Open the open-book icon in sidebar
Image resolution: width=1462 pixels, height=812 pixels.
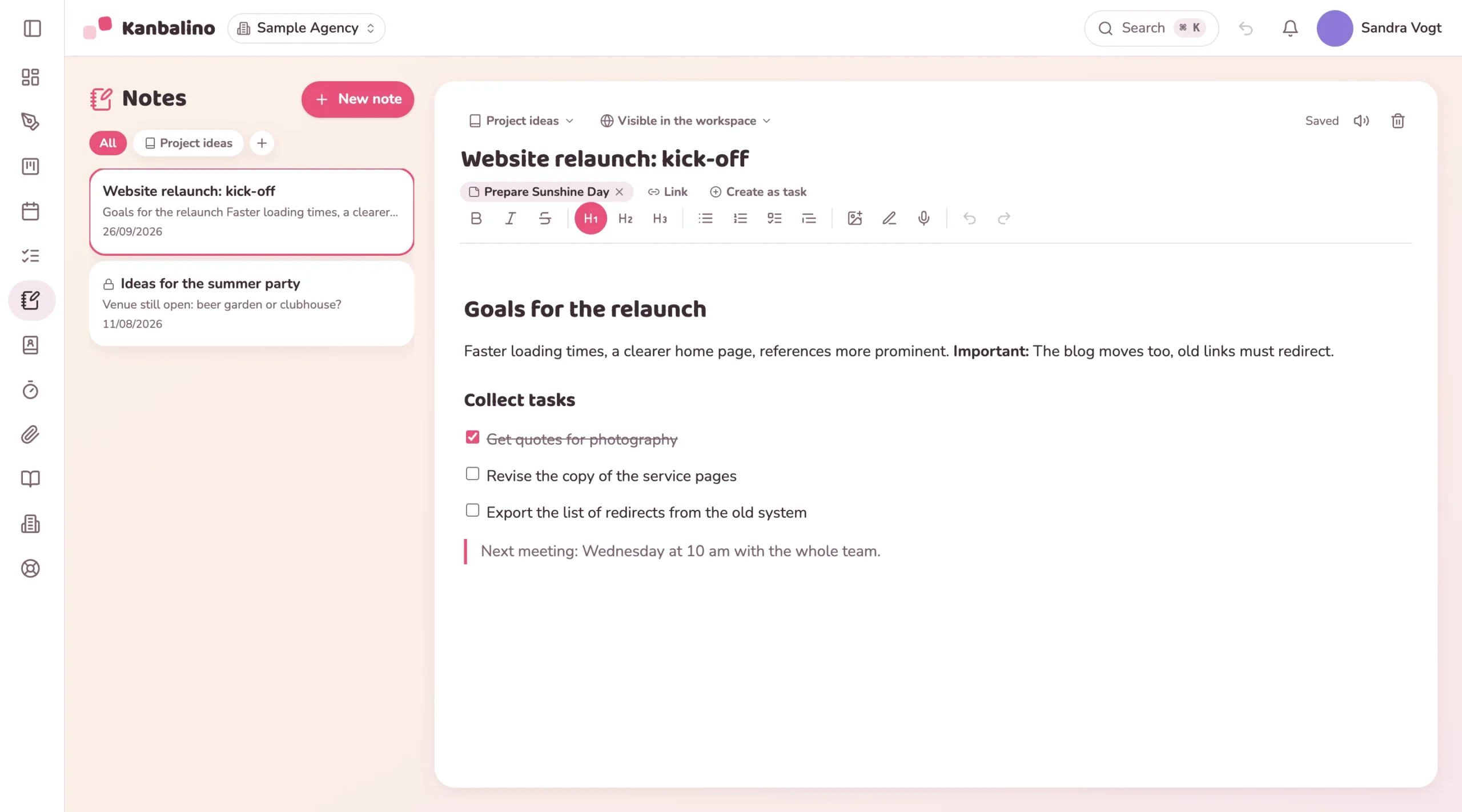[30, 479]
